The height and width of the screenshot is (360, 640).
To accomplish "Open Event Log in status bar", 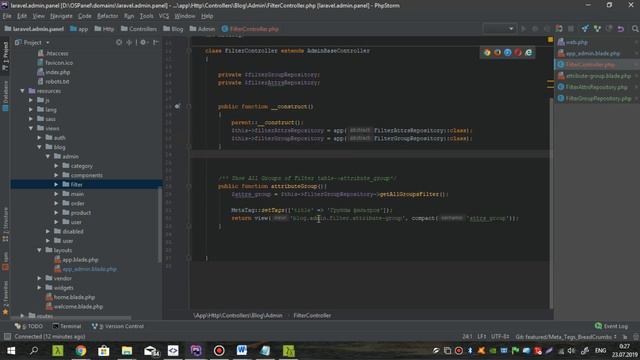I will pos(611,326).
